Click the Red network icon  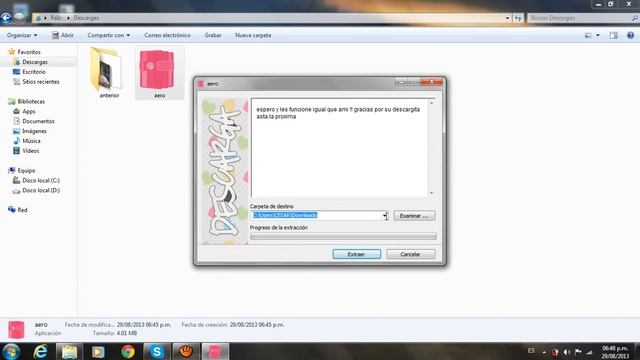[x=11, y=210]
